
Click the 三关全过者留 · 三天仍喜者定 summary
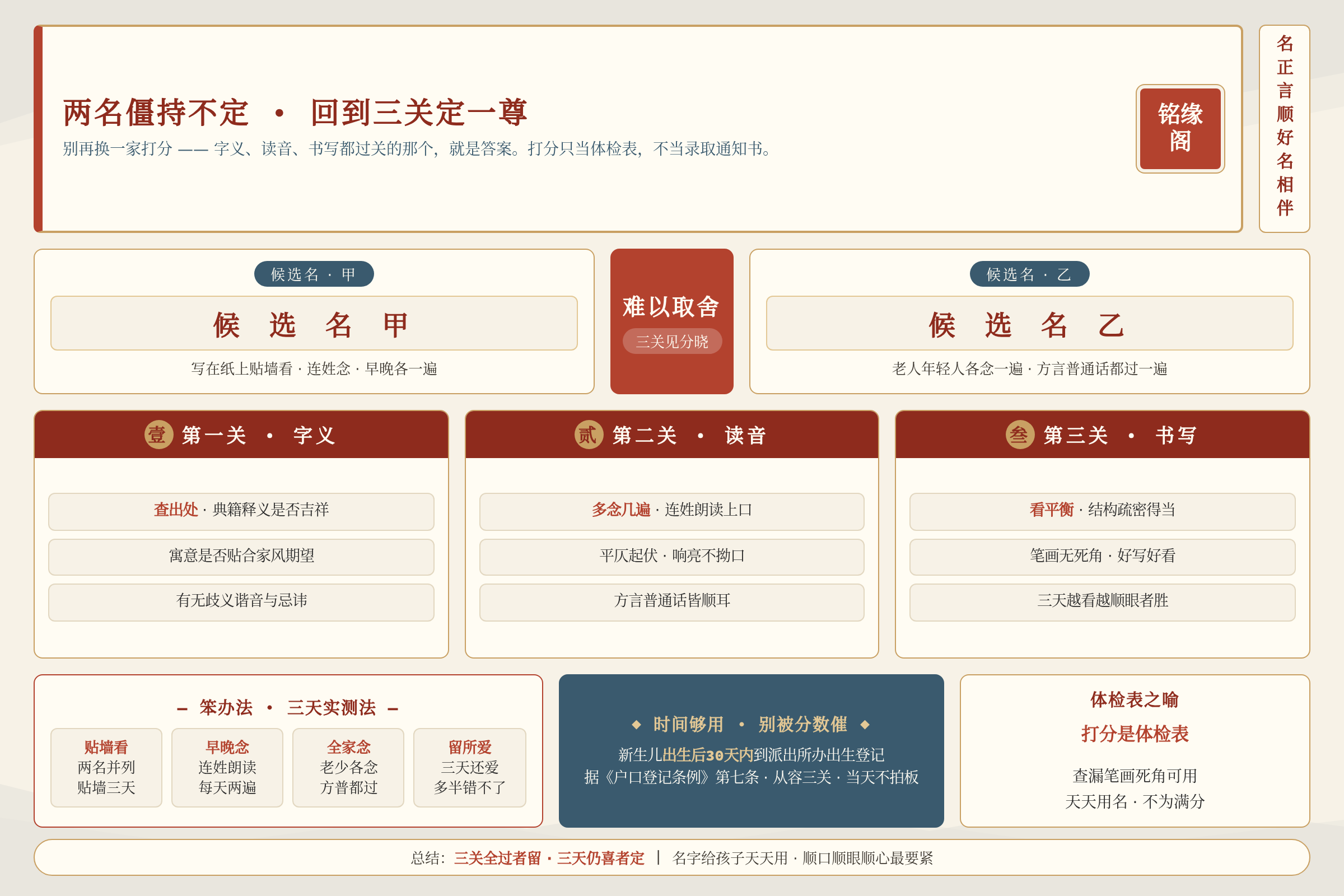click(549, 858)
